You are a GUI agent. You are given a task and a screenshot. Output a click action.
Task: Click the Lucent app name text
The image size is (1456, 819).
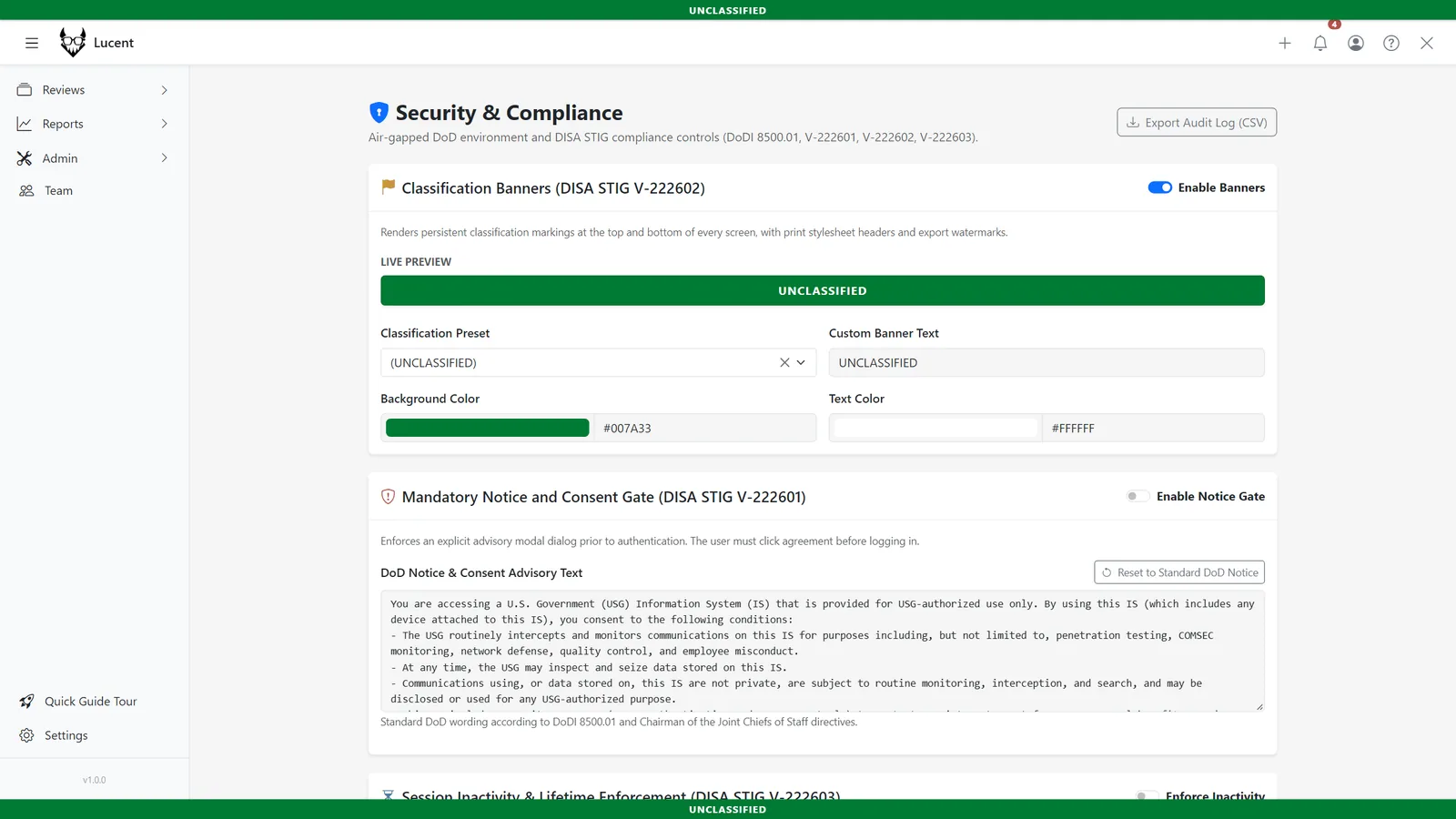[x=114, y=43]
